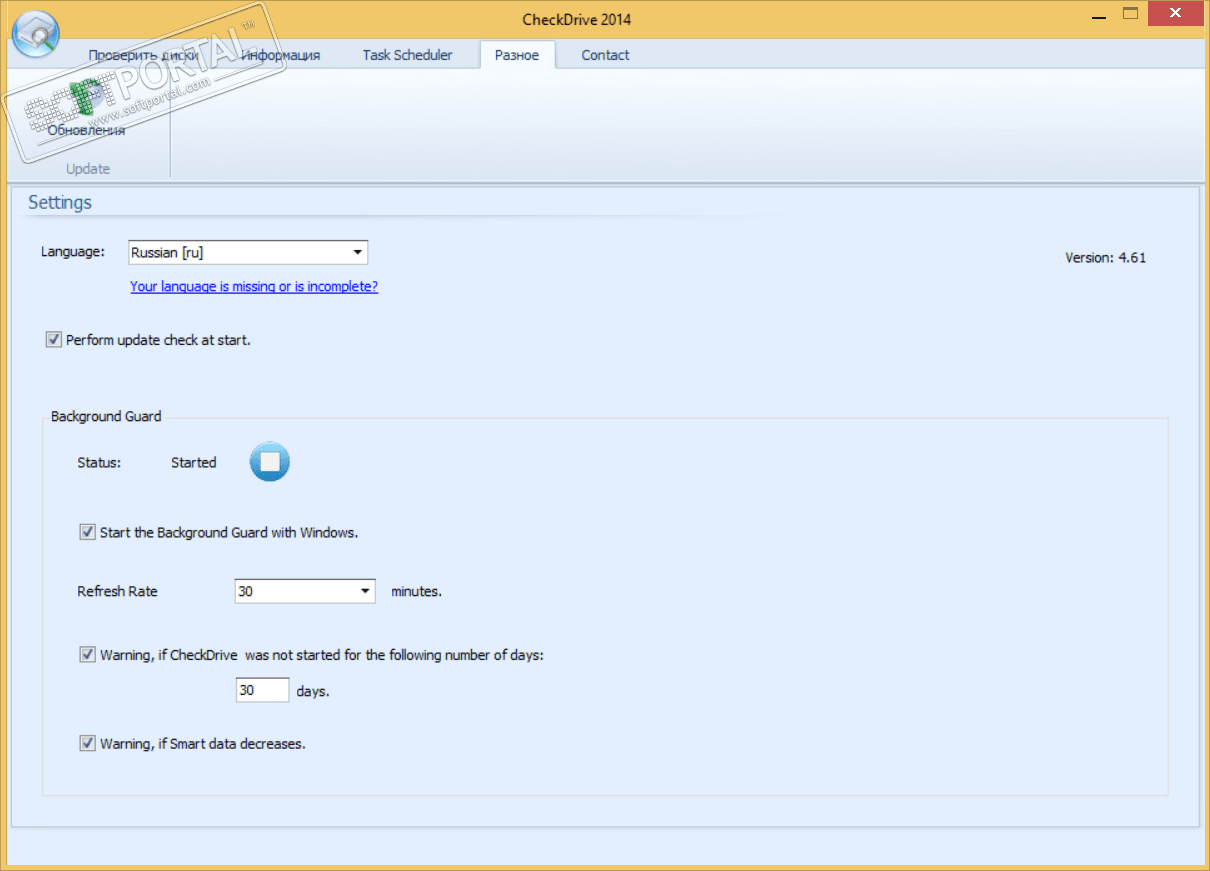The height and width of the screenshot is (871, 1210).
Task: Click the CheckDrive application orb icon
Action: tap(34, 35)
